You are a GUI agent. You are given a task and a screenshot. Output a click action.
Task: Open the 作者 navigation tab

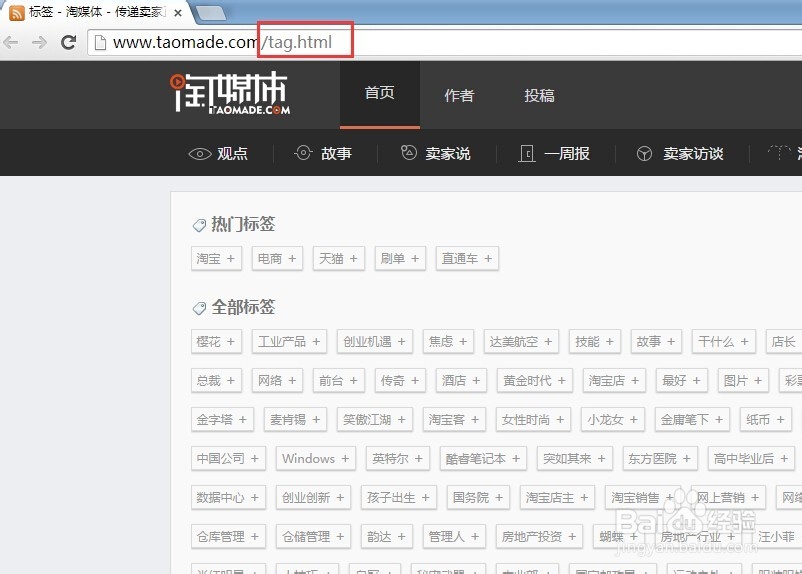click(x=459, y=95)
